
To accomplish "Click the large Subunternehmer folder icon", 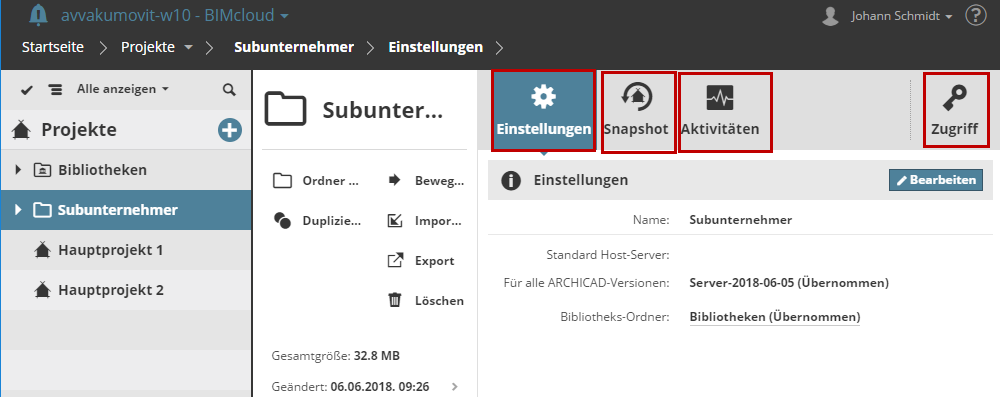I will tap(286, 109).
